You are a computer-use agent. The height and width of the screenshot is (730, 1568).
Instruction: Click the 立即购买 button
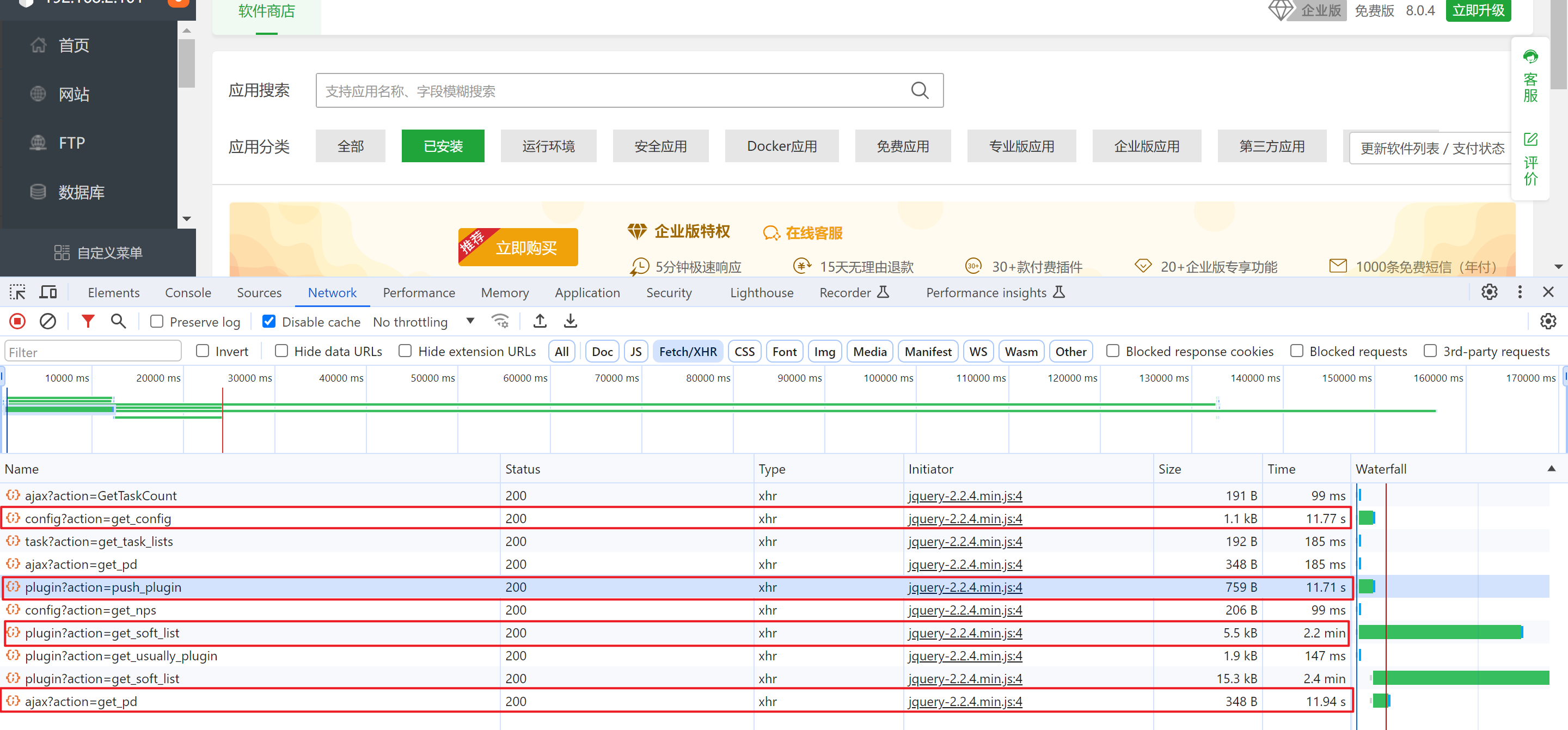pyautogui.click(x=518, y=247)
